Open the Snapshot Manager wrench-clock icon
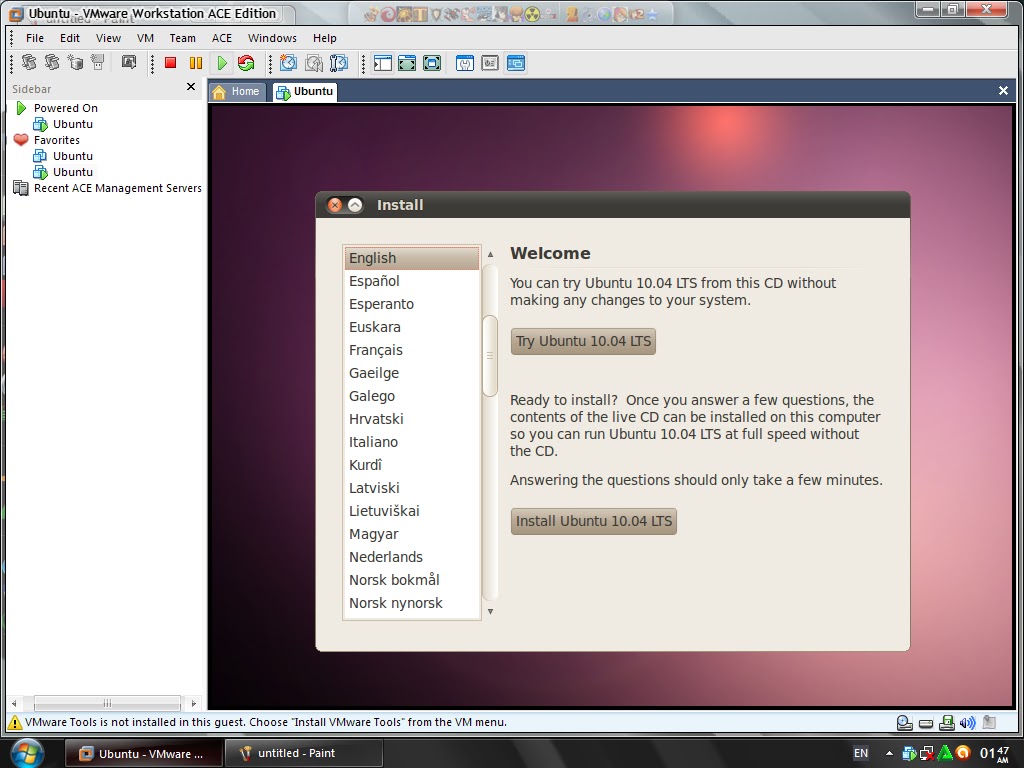This screenshot has height=768, width=1024. coord(338,63)
